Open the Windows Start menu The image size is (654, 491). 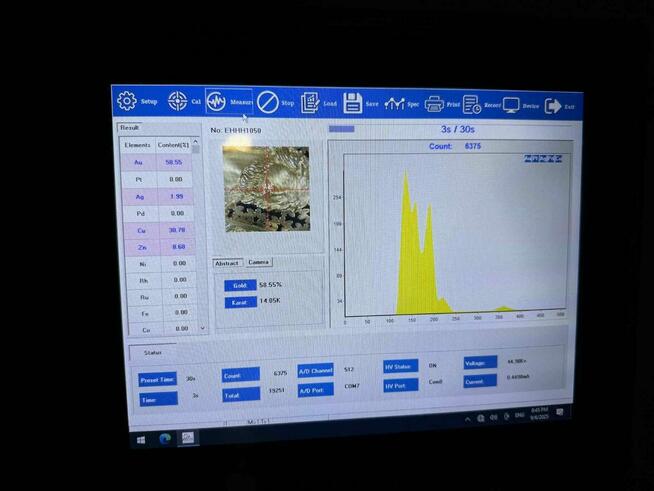(141, 439)
